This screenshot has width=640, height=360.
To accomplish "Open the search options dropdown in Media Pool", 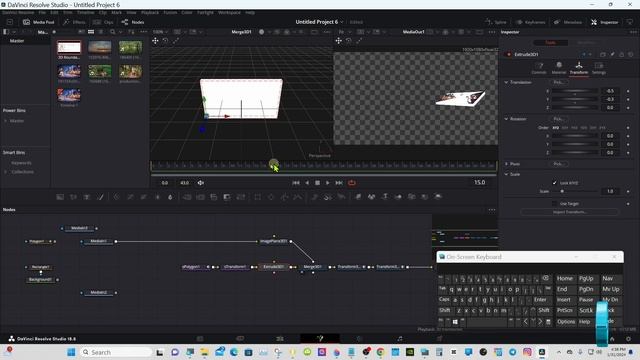I will [x=120, y=32].
